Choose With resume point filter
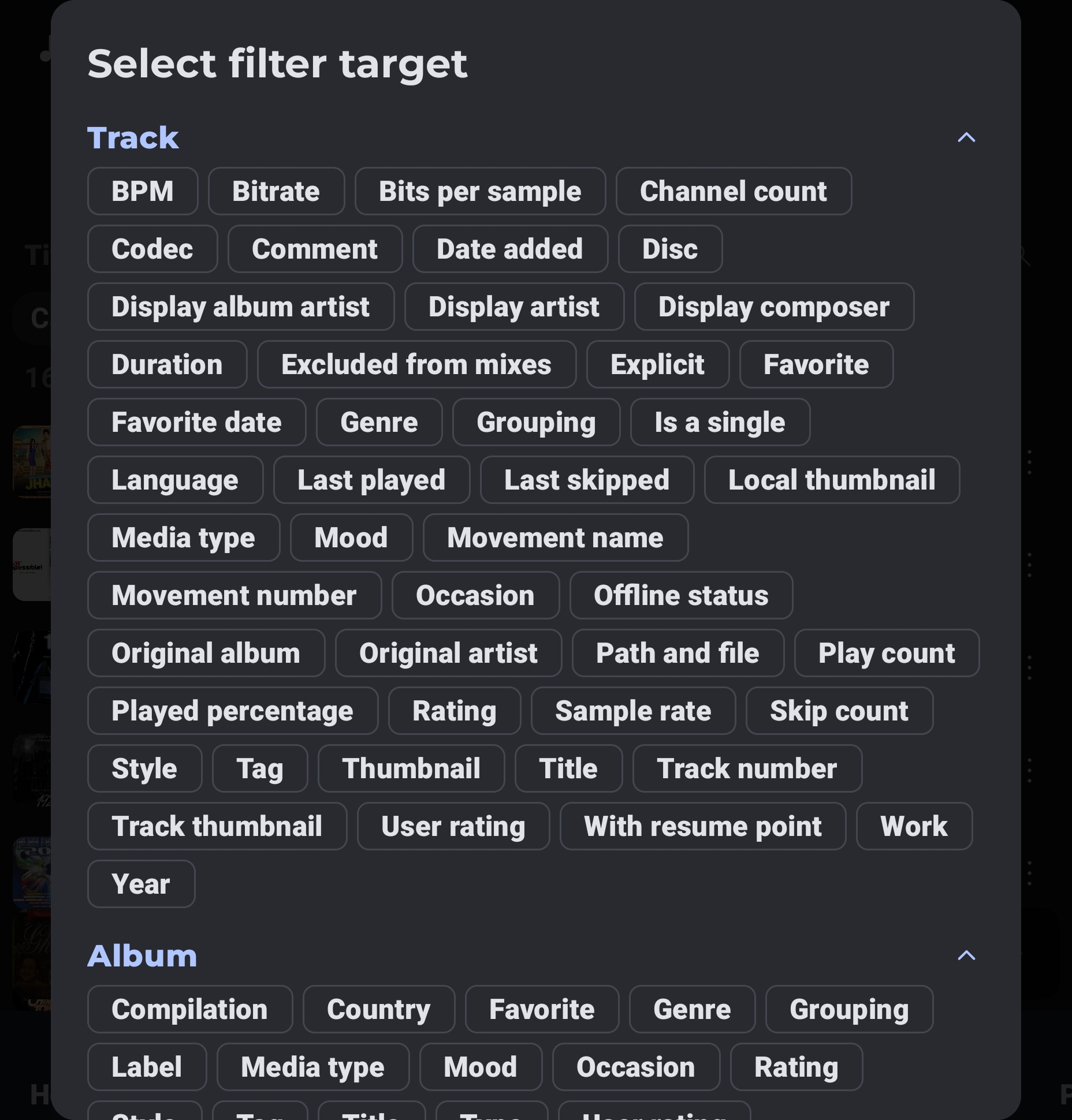The image size is (1072, 1120). [702, 826]
